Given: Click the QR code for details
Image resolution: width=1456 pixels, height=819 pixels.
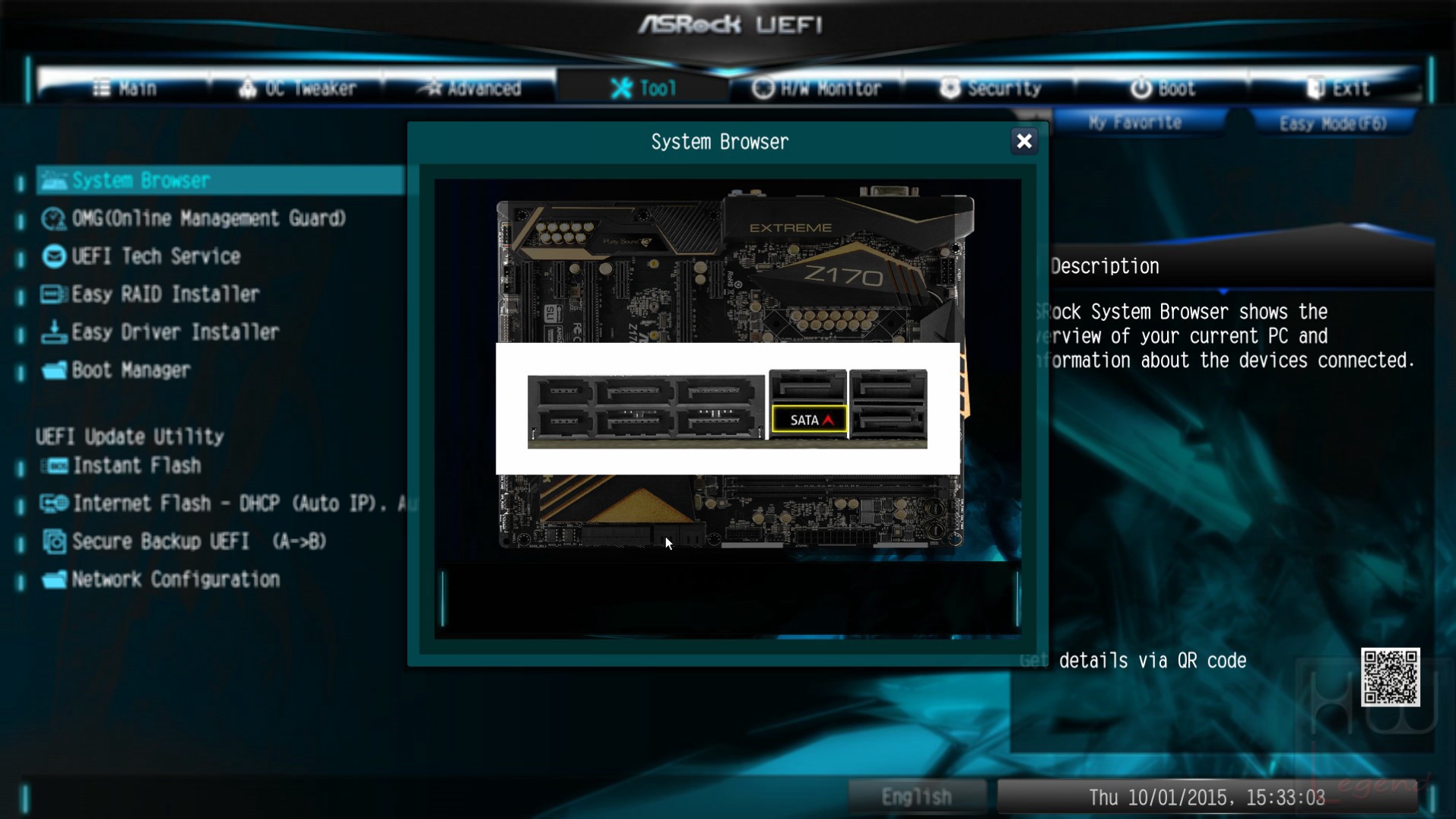Looking at the screenshot, I should [x=1390, y=677].
